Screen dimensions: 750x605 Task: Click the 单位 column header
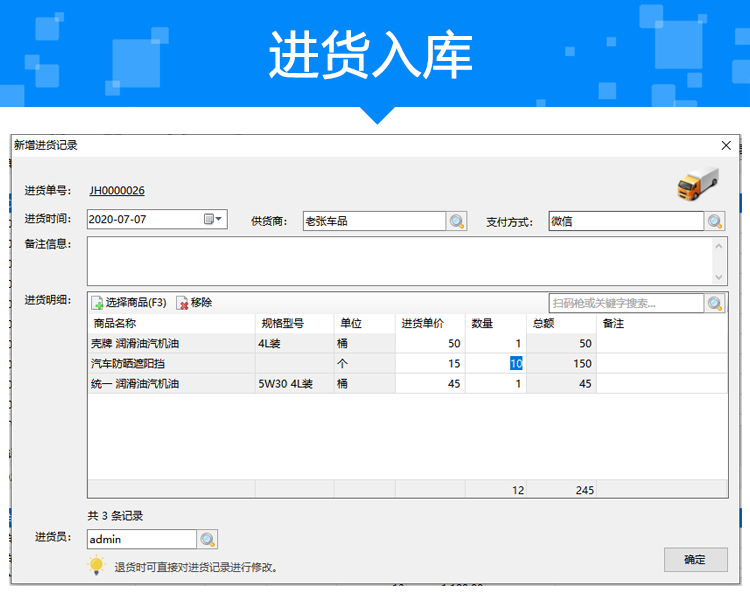364,323
